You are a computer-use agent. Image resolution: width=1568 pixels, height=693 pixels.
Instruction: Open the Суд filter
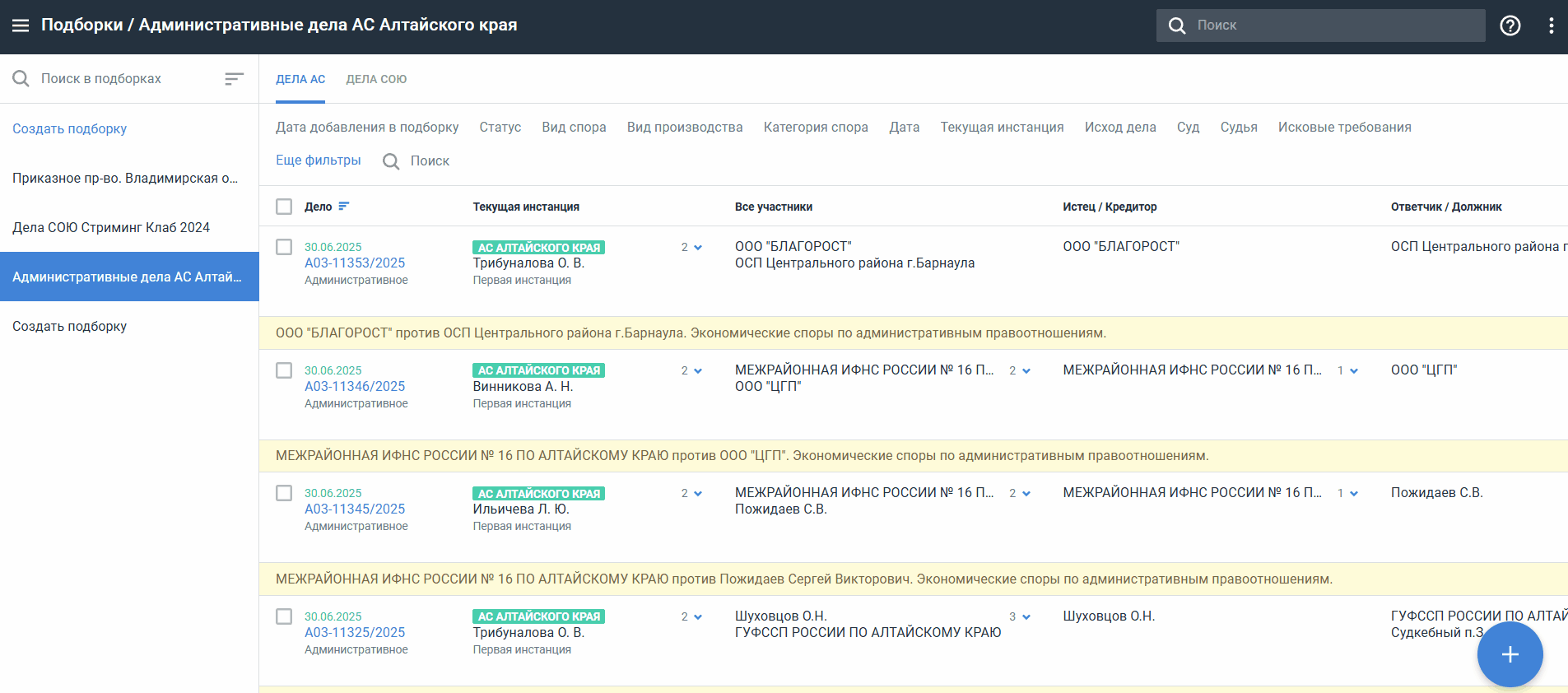(x=1188, y=127)
